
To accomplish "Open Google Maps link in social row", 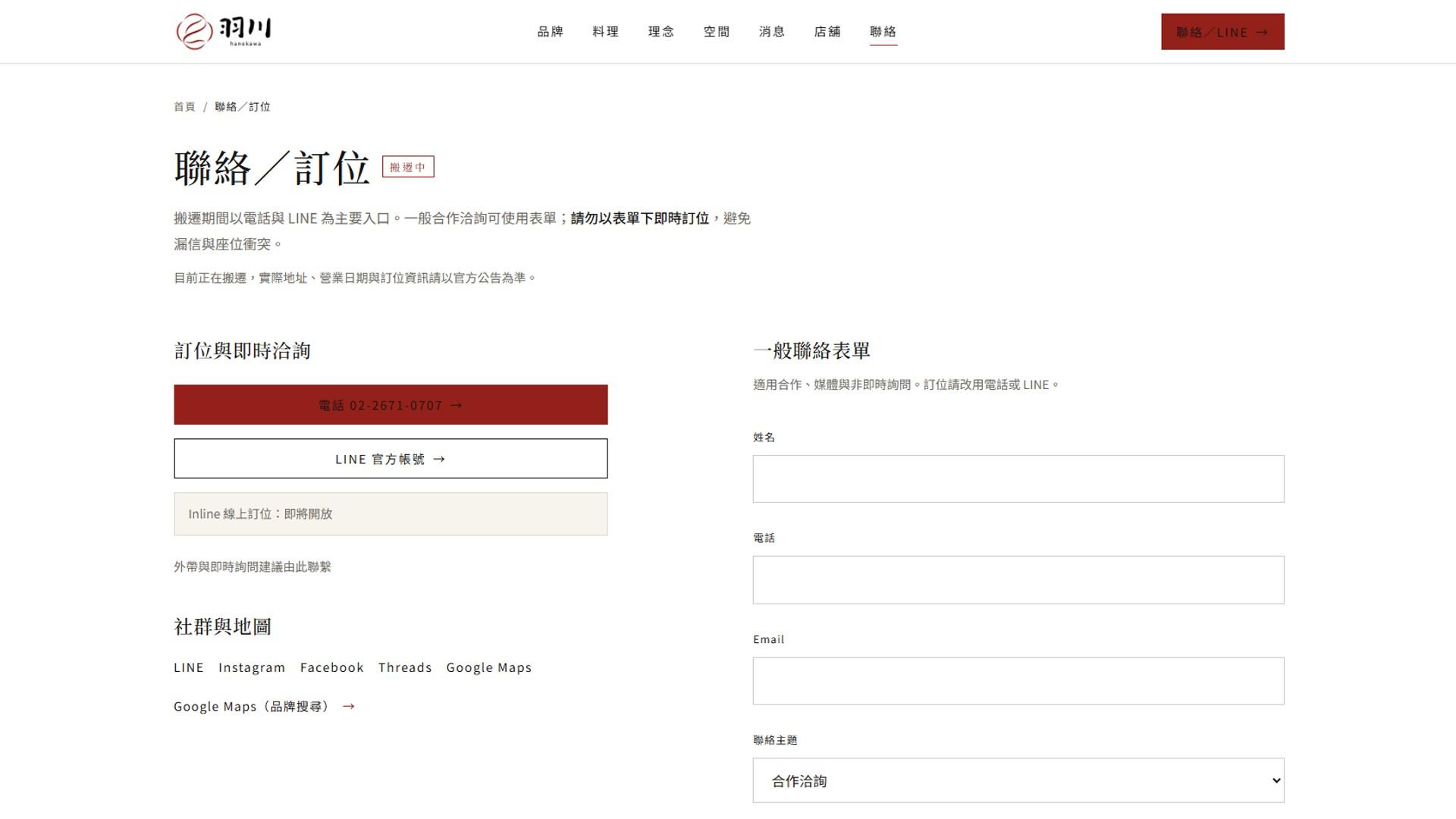I will tap(488, 667).
